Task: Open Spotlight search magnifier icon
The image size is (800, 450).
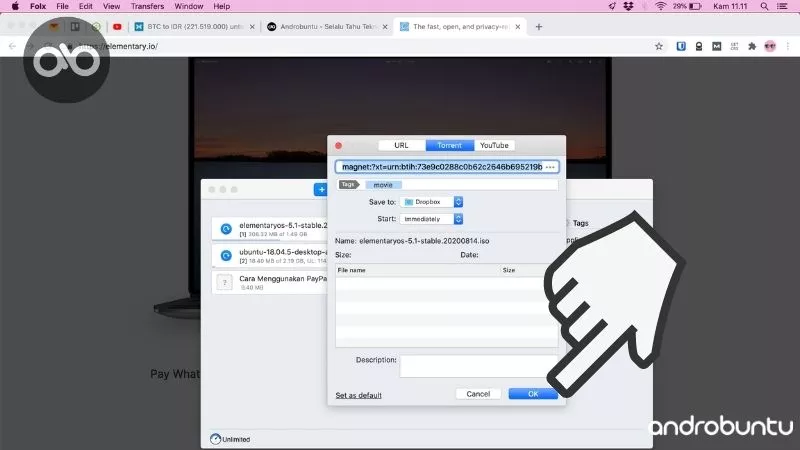Action: pos(764,6)
